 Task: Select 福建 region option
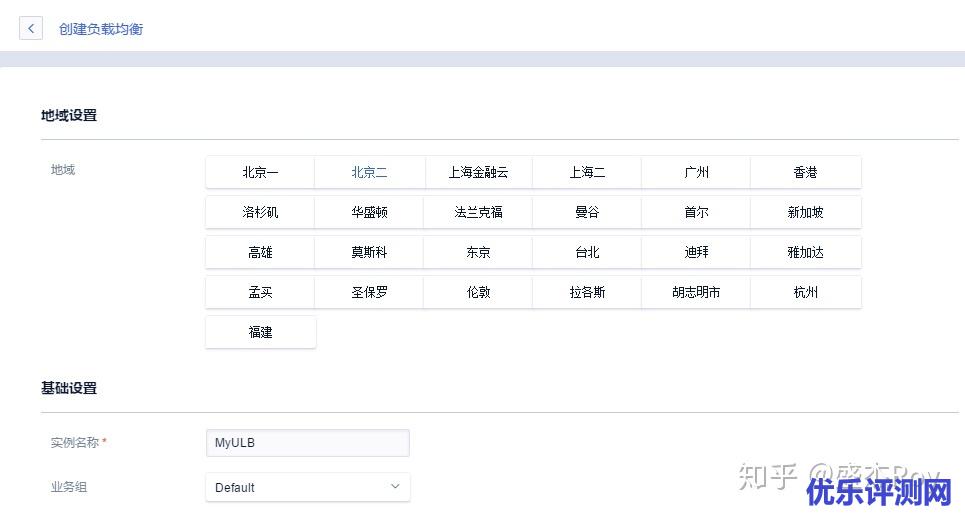click(260, 332)
